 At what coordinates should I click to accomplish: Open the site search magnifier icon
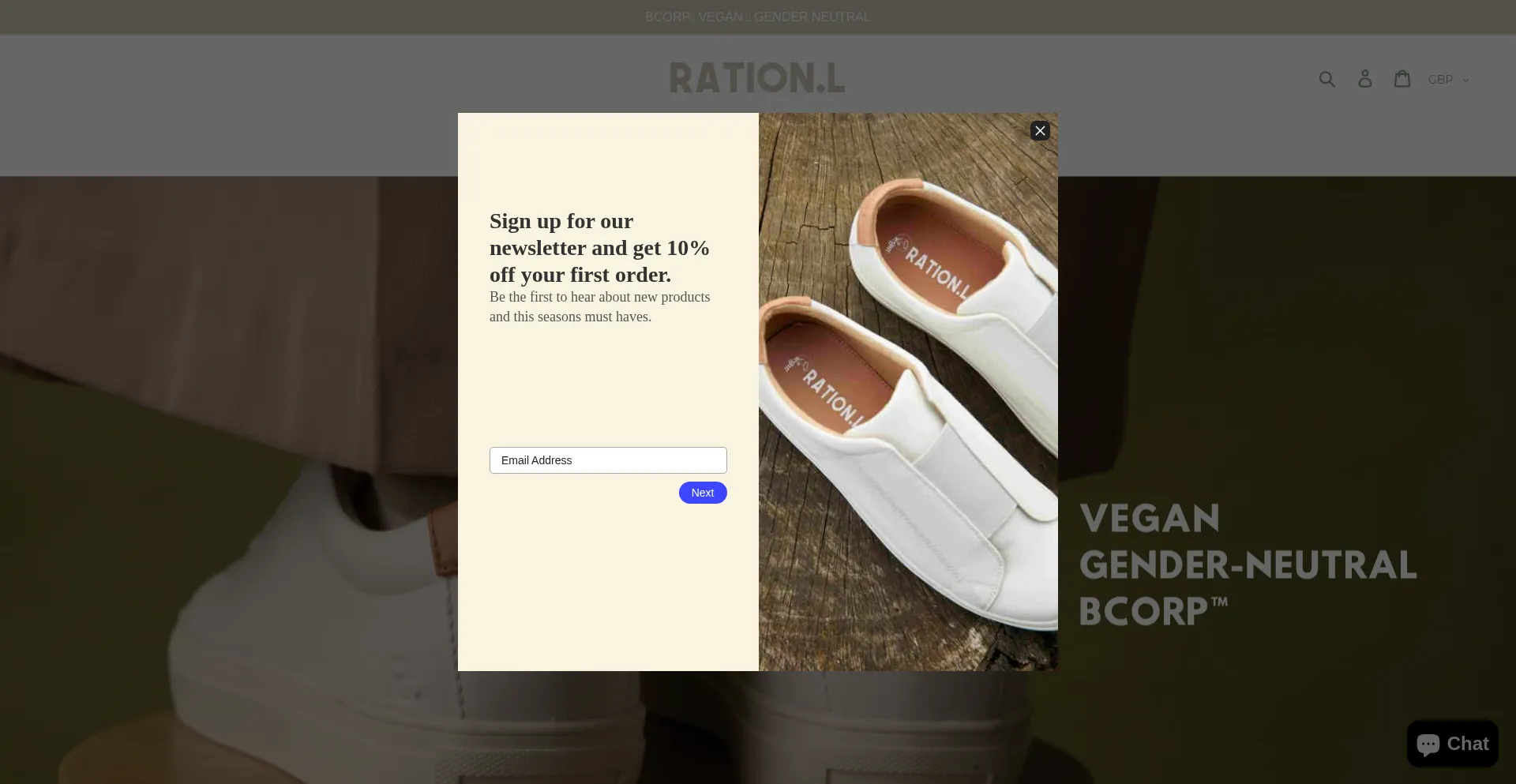pos(1327,79)
